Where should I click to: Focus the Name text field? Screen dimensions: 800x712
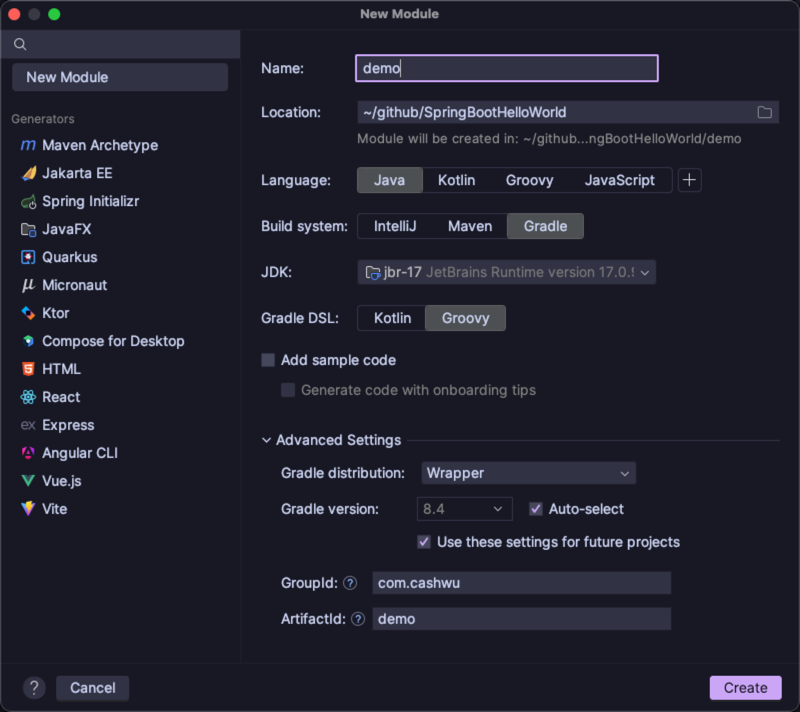tap(507, 68)
